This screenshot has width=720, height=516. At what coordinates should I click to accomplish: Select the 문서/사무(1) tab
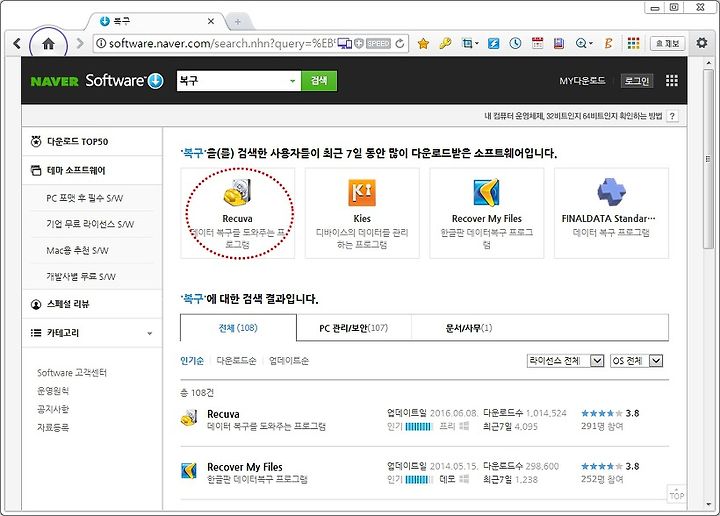click(469, 328)
